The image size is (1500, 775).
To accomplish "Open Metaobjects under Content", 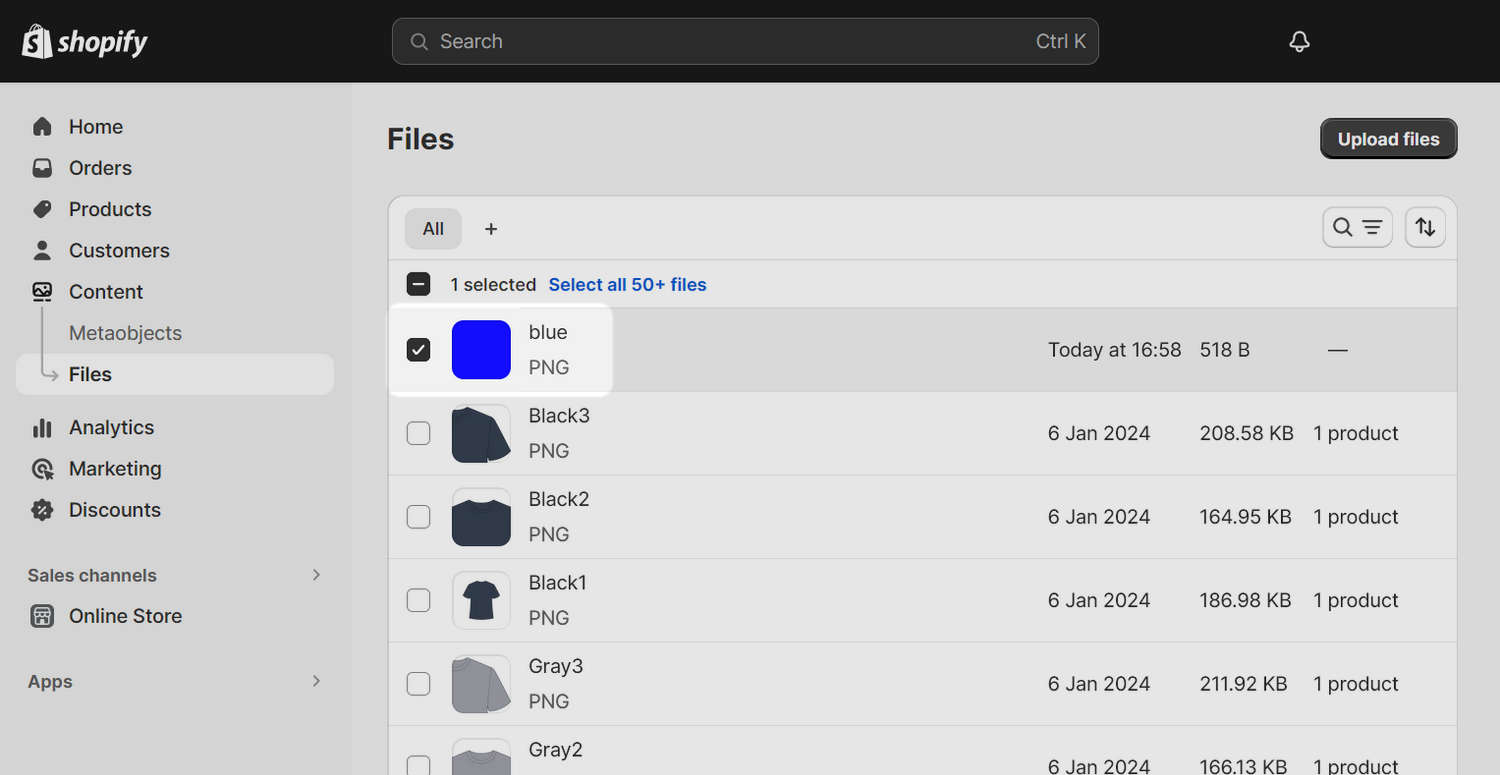I will (x=125, y=333).
